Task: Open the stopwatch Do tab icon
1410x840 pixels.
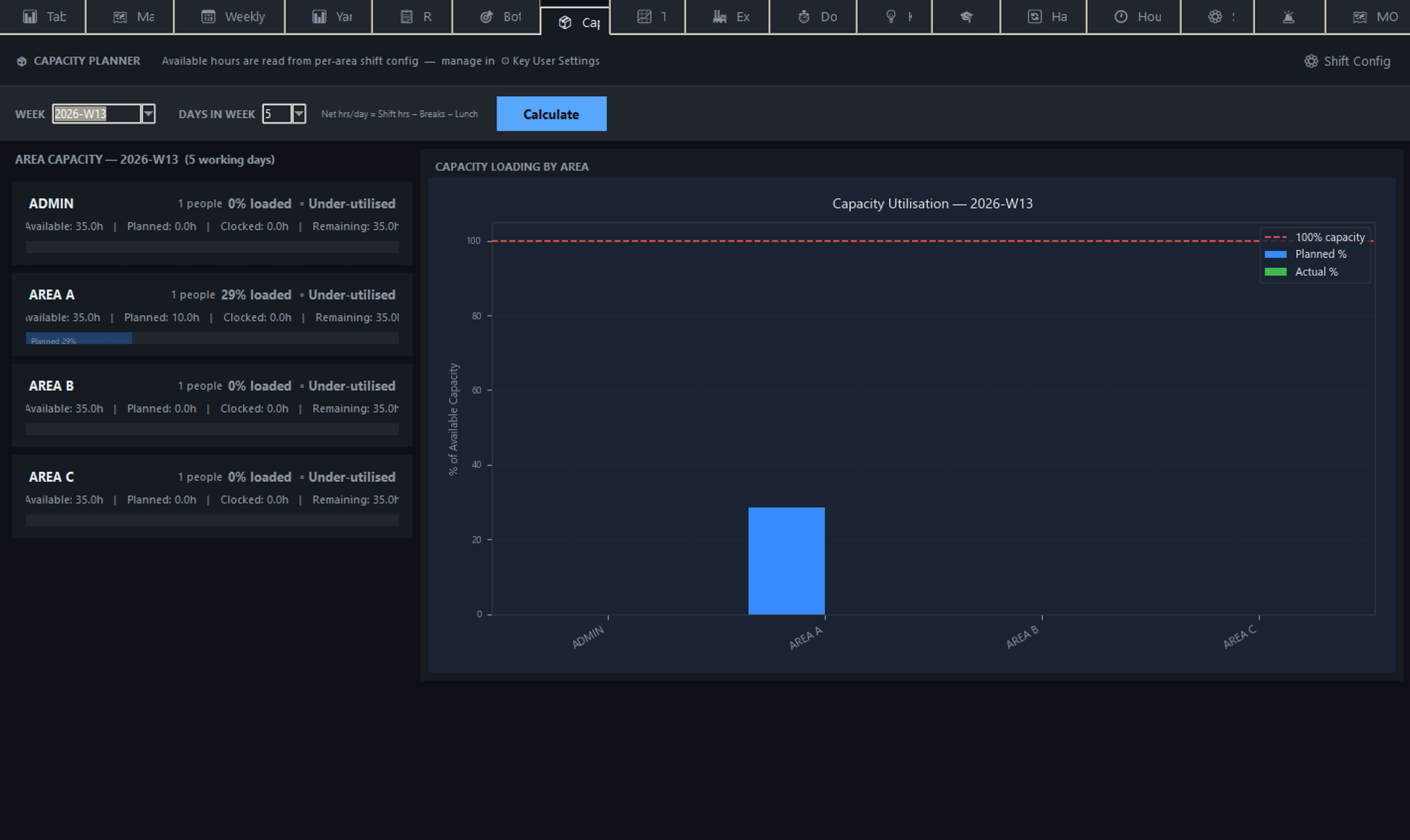Action: [804, 17]
